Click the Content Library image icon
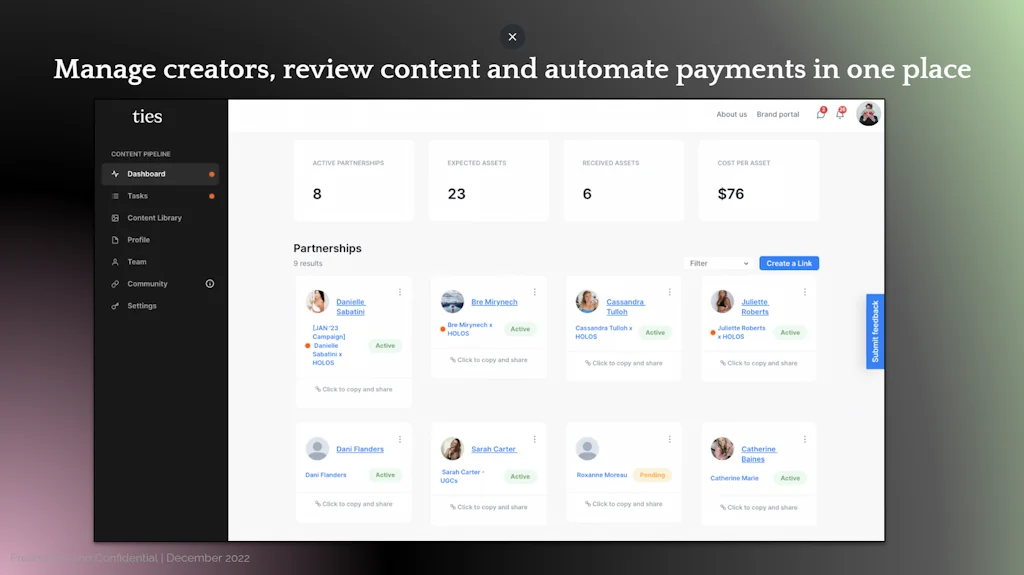 pyautogui.click(x=115, y=218)
